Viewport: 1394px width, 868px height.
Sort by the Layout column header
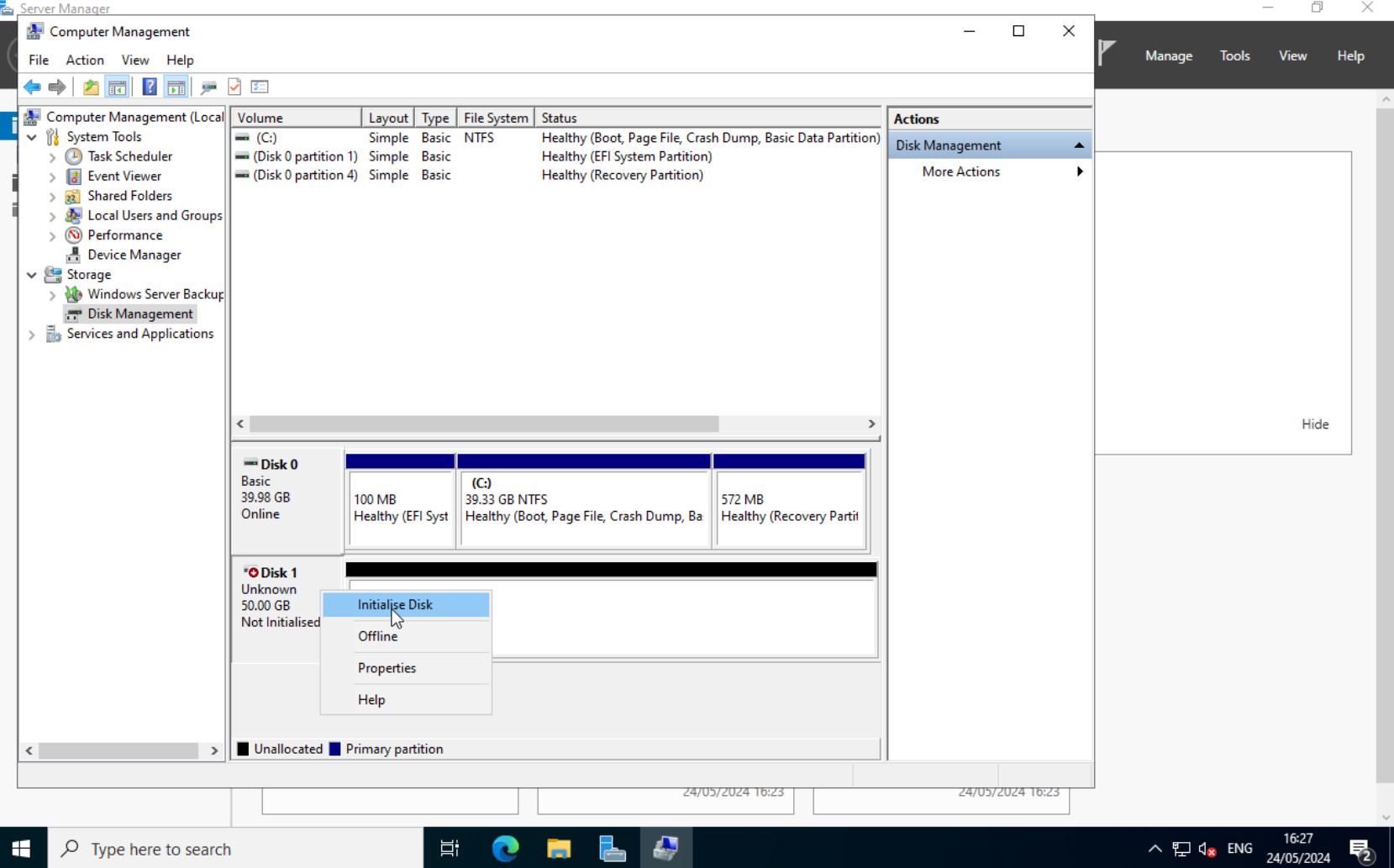[388, 118]
